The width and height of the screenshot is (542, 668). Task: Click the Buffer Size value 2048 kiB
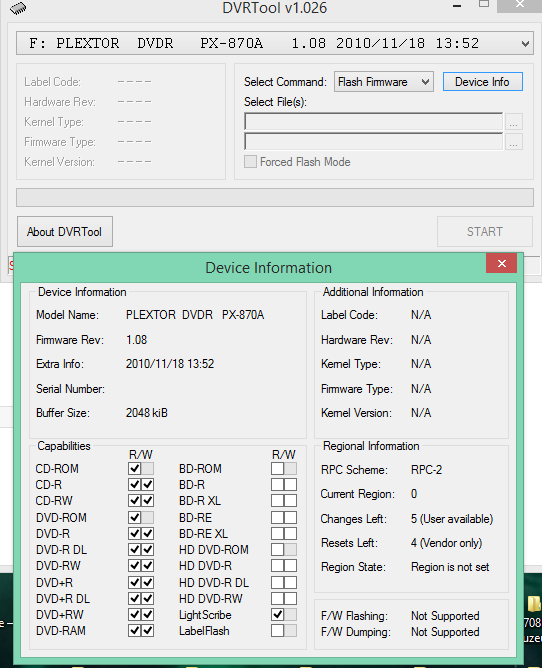point(147,413)
